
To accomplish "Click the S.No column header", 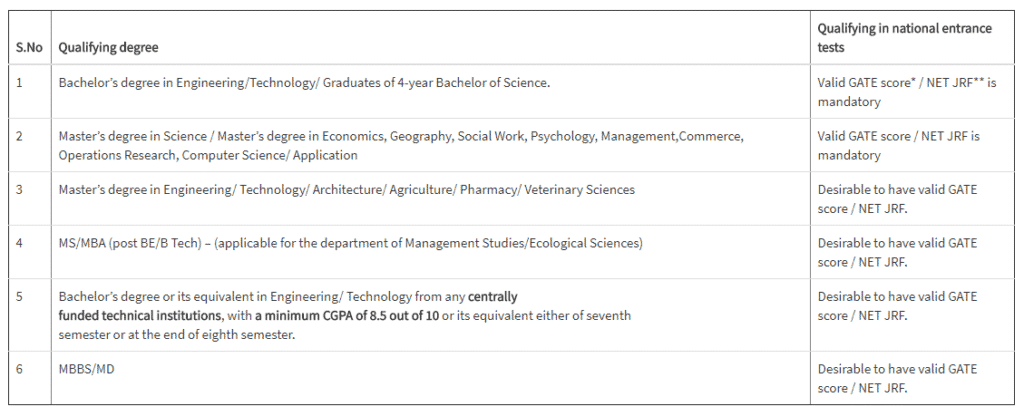I will click(29, 48).
